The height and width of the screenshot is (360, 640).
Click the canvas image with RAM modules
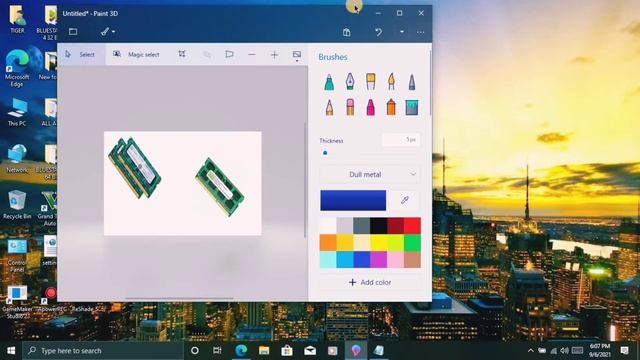[182, 183]
